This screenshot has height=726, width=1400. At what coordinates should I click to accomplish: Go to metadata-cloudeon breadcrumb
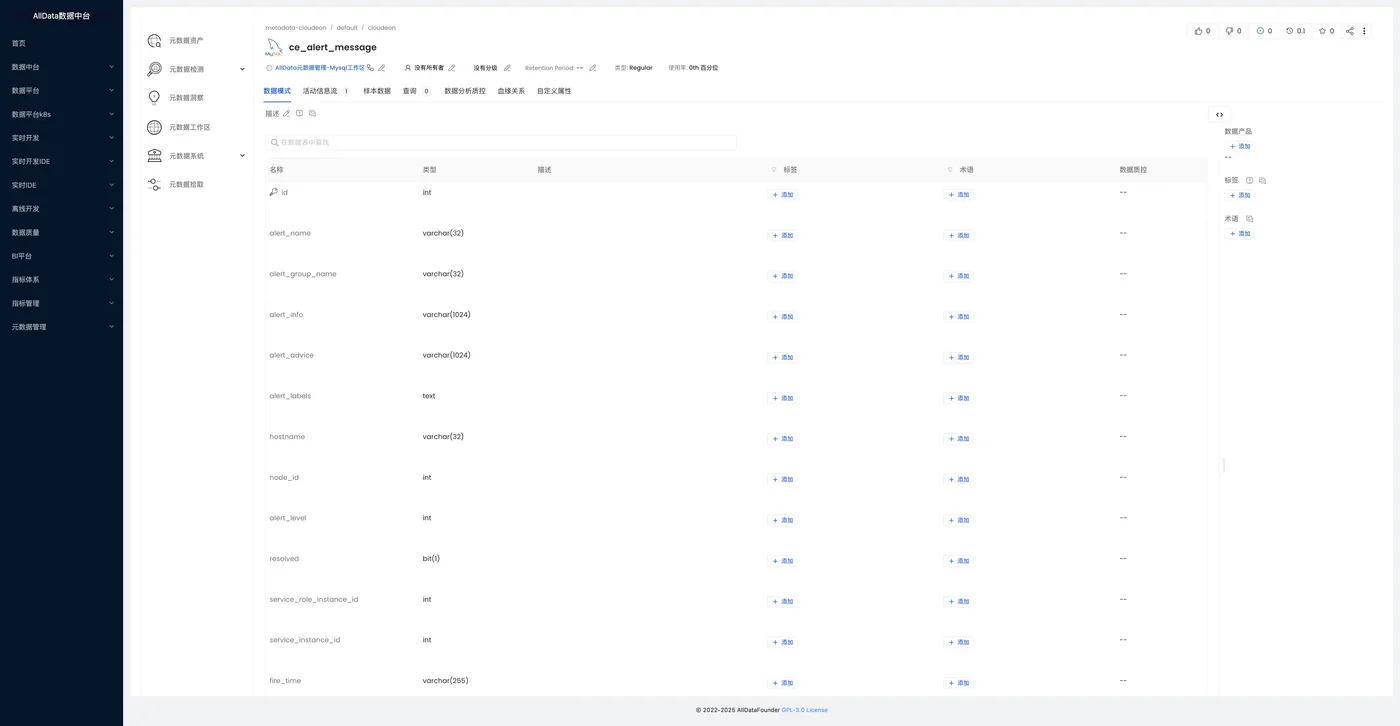click(x=296, y=28)
